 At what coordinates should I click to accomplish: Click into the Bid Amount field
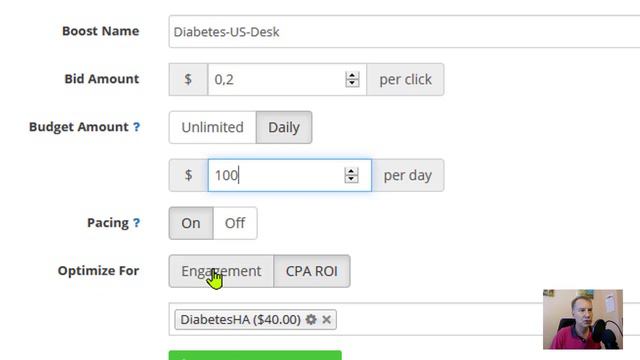[278, 80]
